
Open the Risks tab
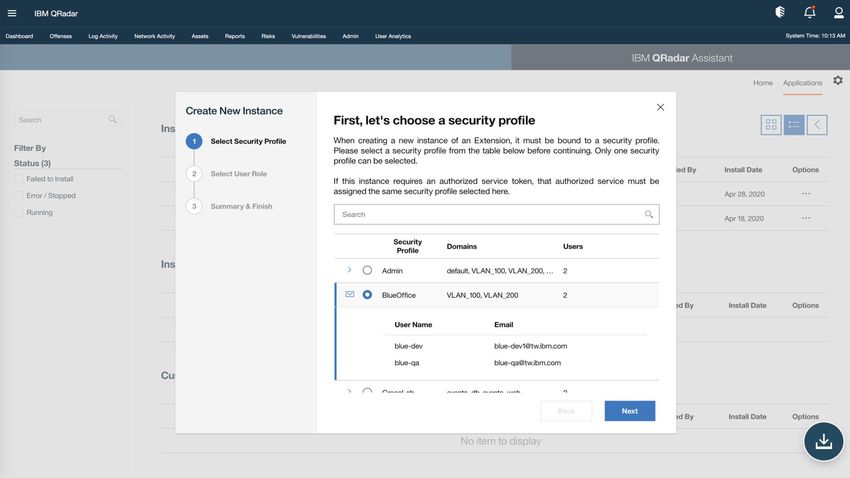(268, 36)
